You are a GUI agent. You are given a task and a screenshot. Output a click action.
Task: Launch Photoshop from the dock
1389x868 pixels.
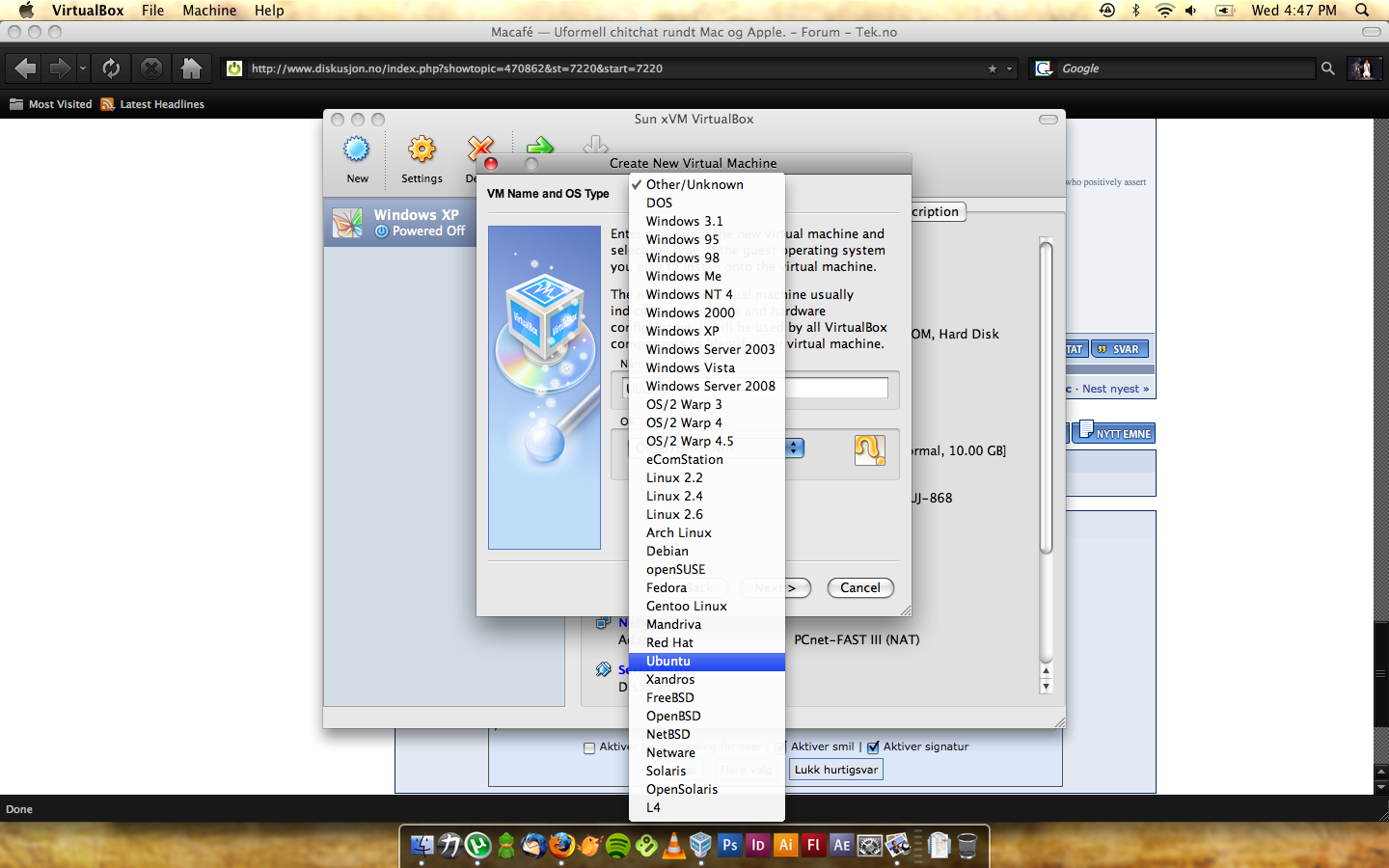point(730,846)
